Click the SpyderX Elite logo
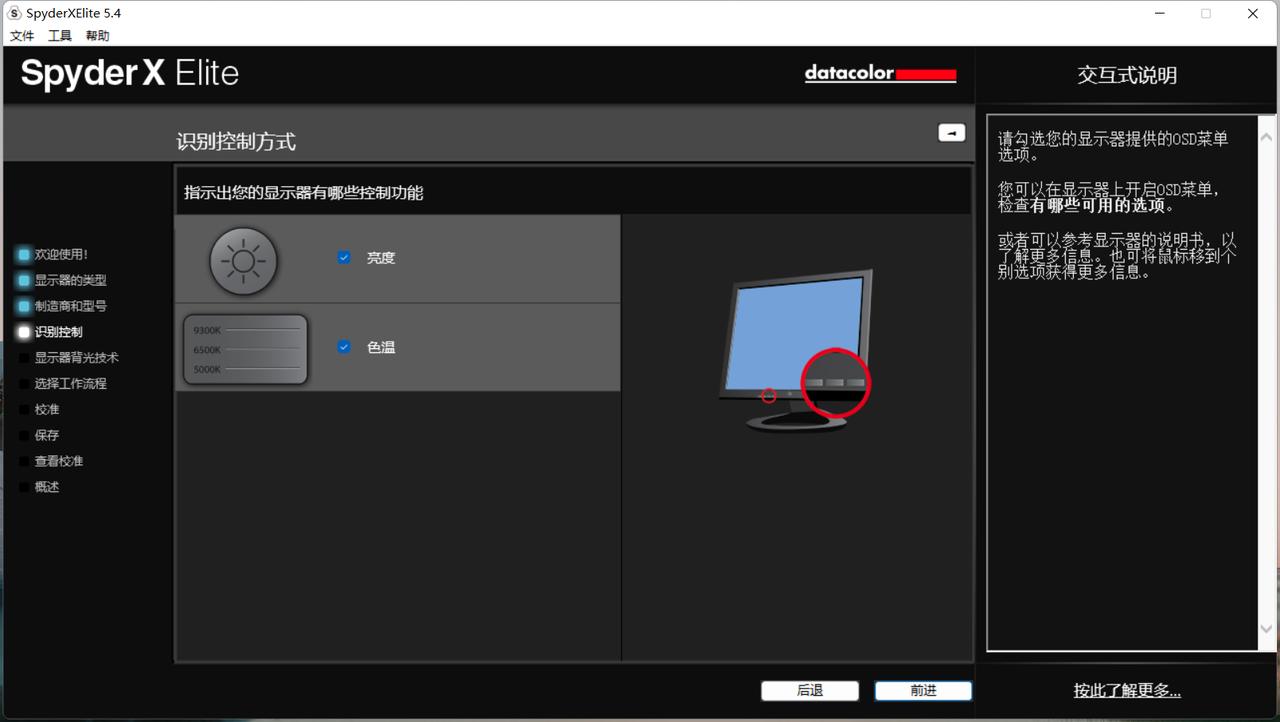Screen dimensions: 1280x722 130,74
